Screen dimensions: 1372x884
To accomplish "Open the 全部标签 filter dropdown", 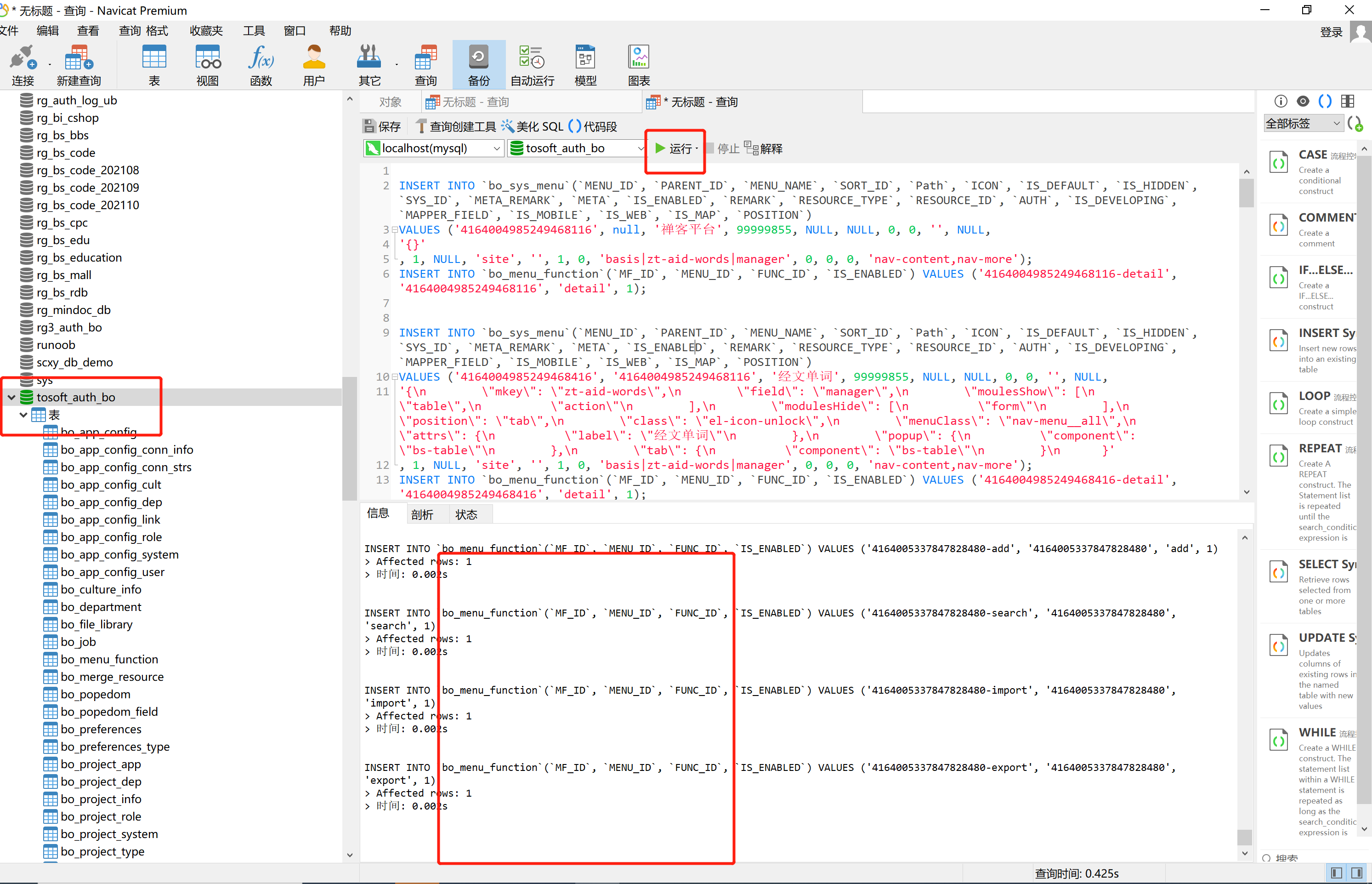I will point(1303,123).
